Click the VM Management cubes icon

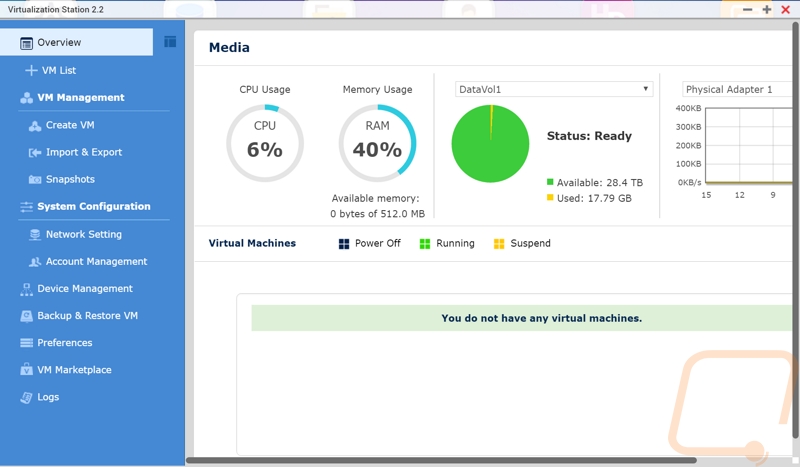tap(27, 98)
